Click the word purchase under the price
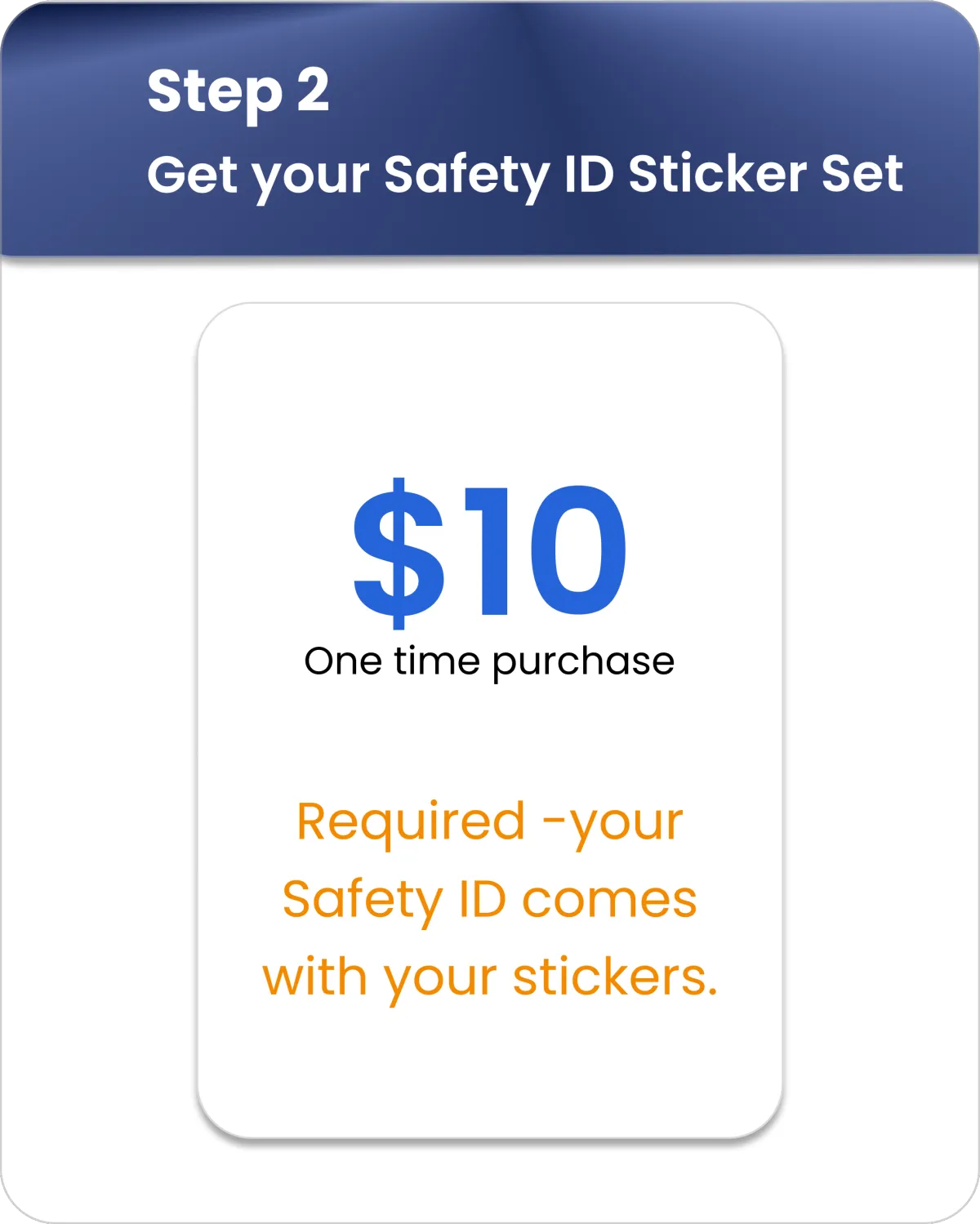 pyautogui.click(x=583, y=665)
